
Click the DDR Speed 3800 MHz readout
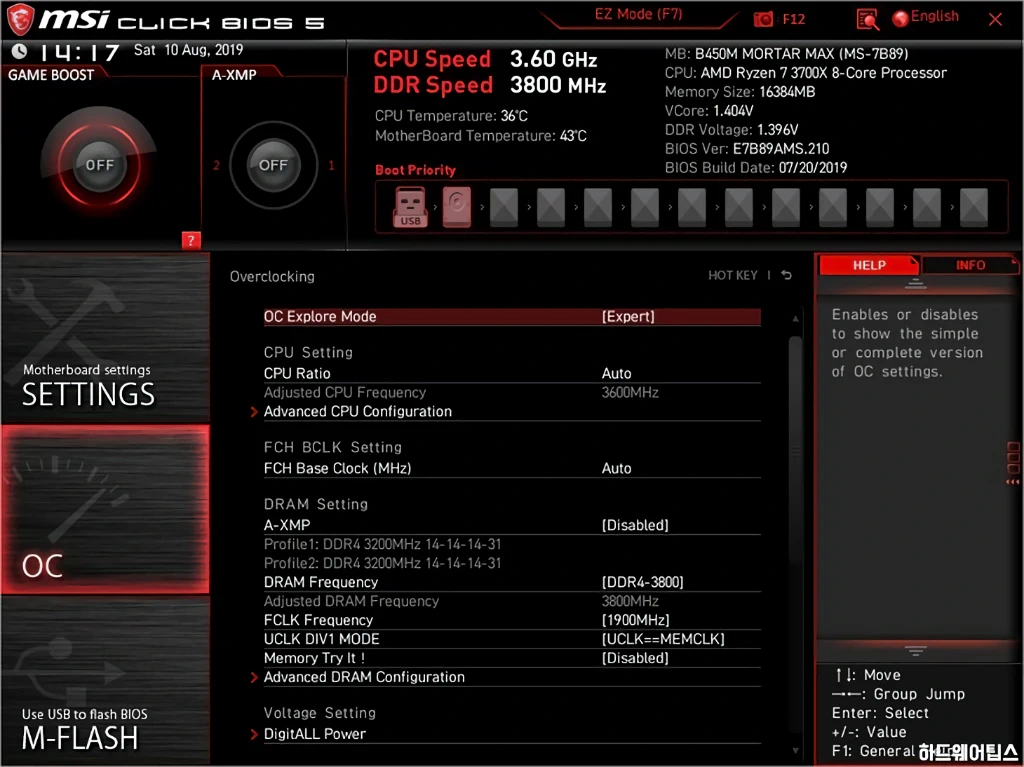(x=490, y=85)
